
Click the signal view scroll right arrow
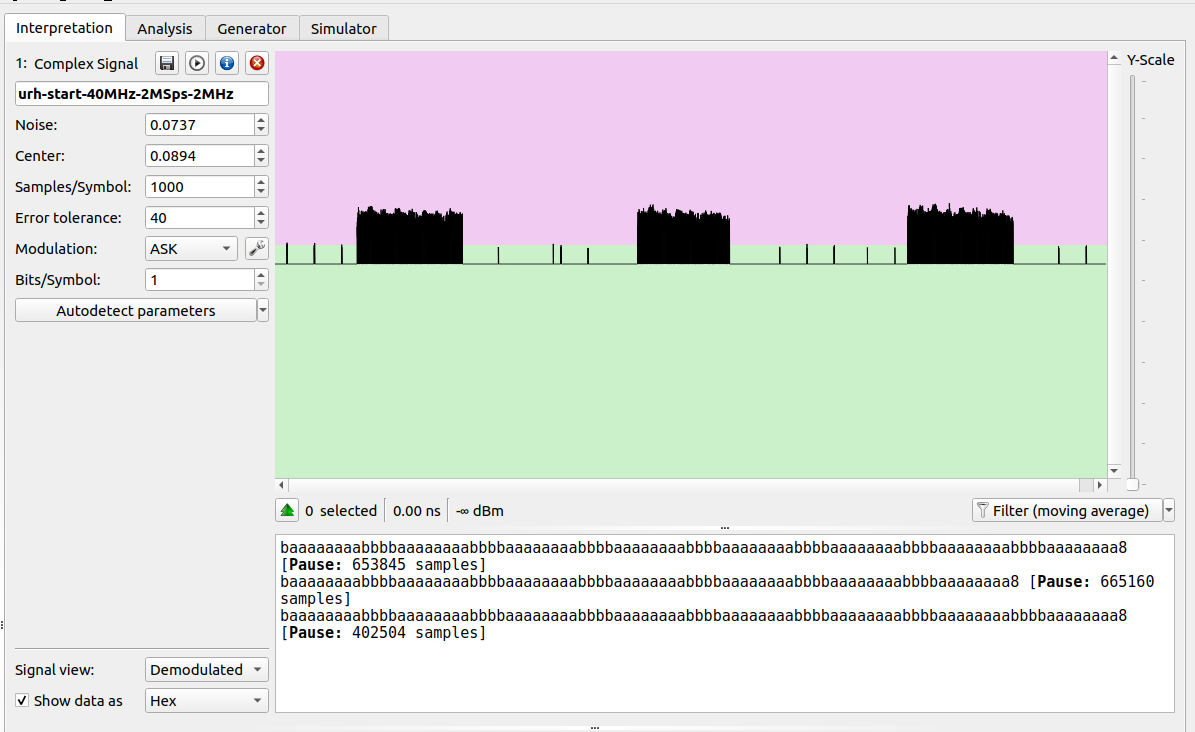pos(1100,485)
